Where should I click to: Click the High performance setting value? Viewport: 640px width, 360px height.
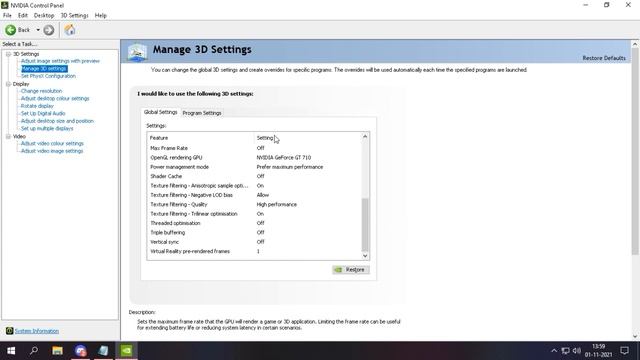pyautogui.click(x=277, y=204)
